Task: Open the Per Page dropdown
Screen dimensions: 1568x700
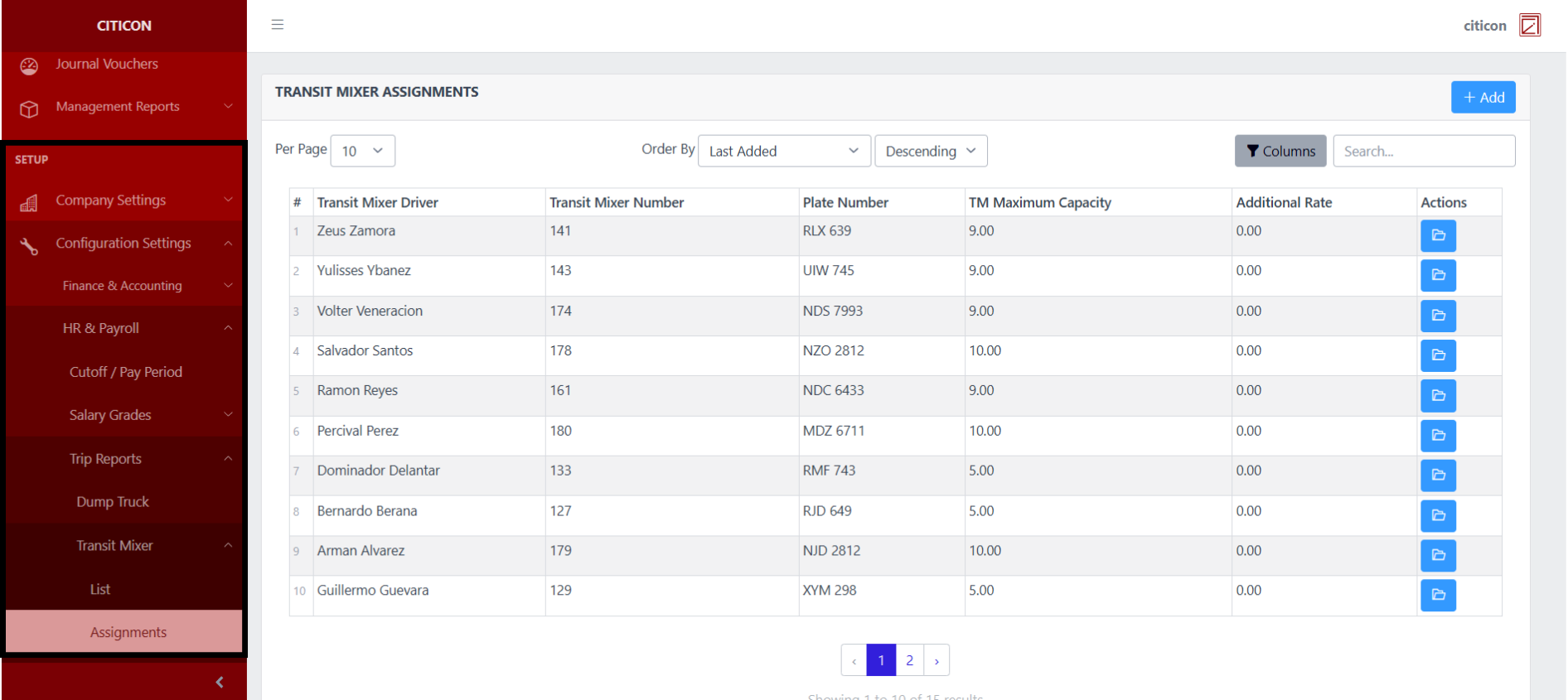Action: coord(362,151)
